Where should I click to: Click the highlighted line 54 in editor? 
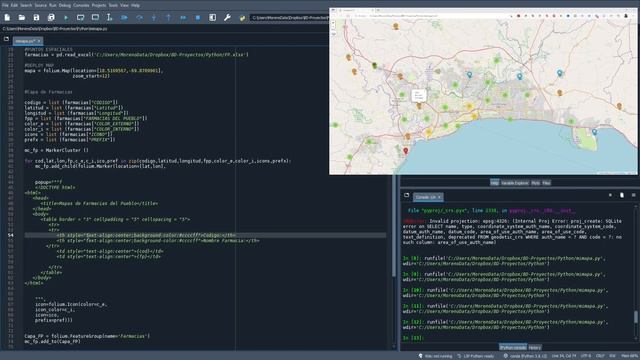(x=205, y=235)
